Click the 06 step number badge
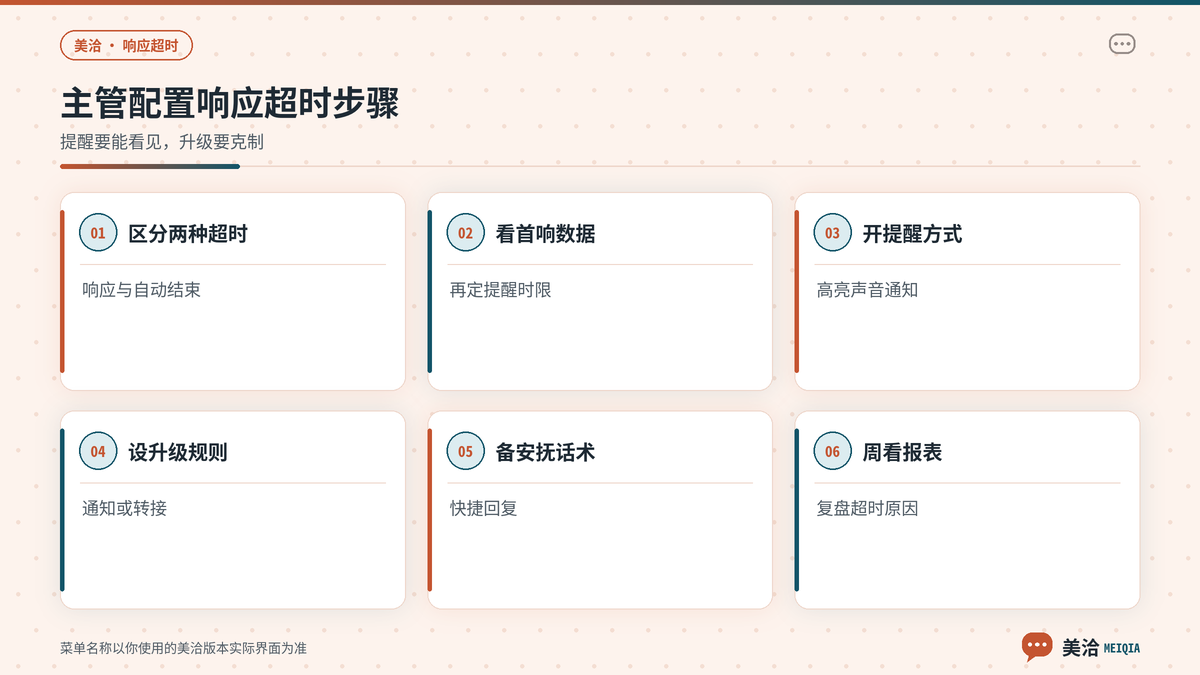Viewport: 1200px width, 675px height. [x=832, y=452]
